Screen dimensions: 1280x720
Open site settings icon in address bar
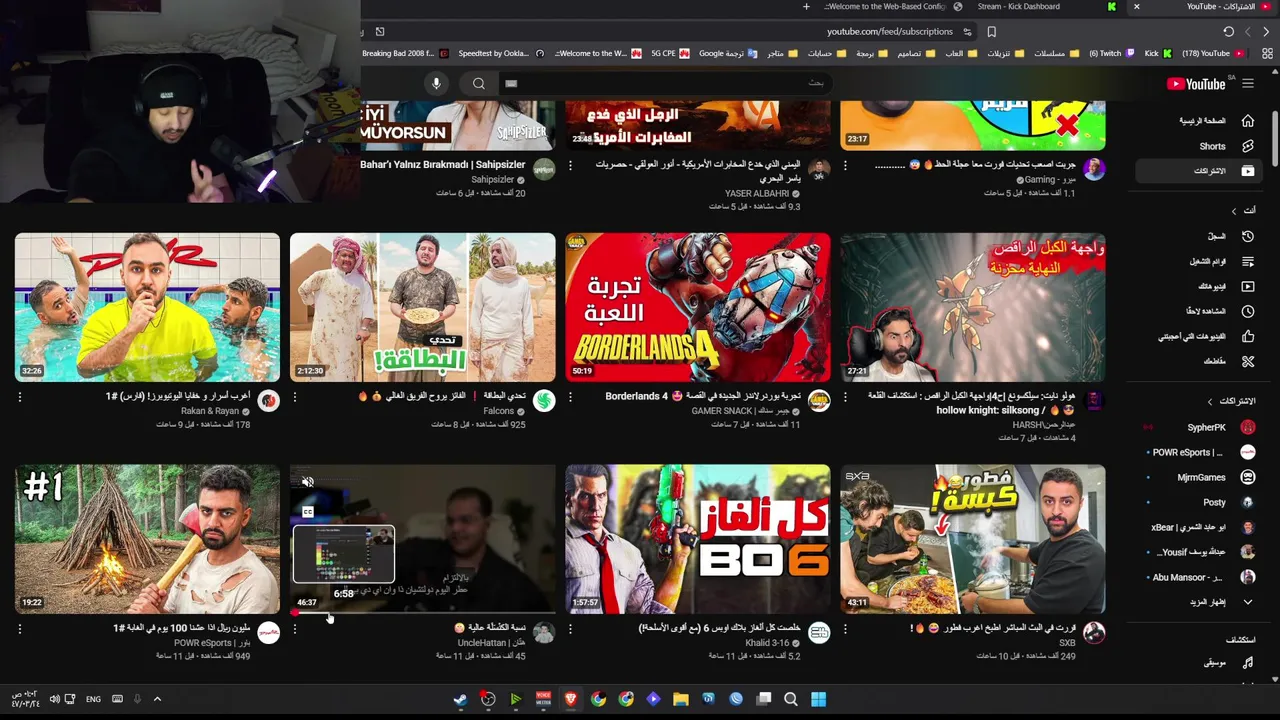tap(967, 32)
